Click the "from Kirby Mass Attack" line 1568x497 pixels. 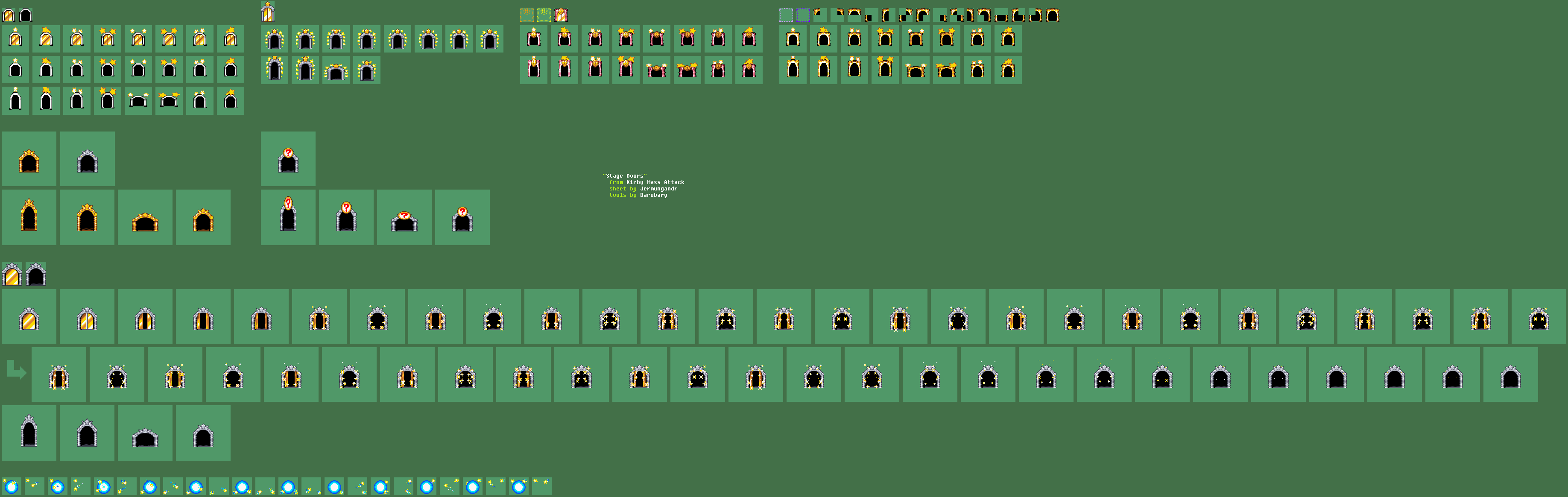pos(647,182)
